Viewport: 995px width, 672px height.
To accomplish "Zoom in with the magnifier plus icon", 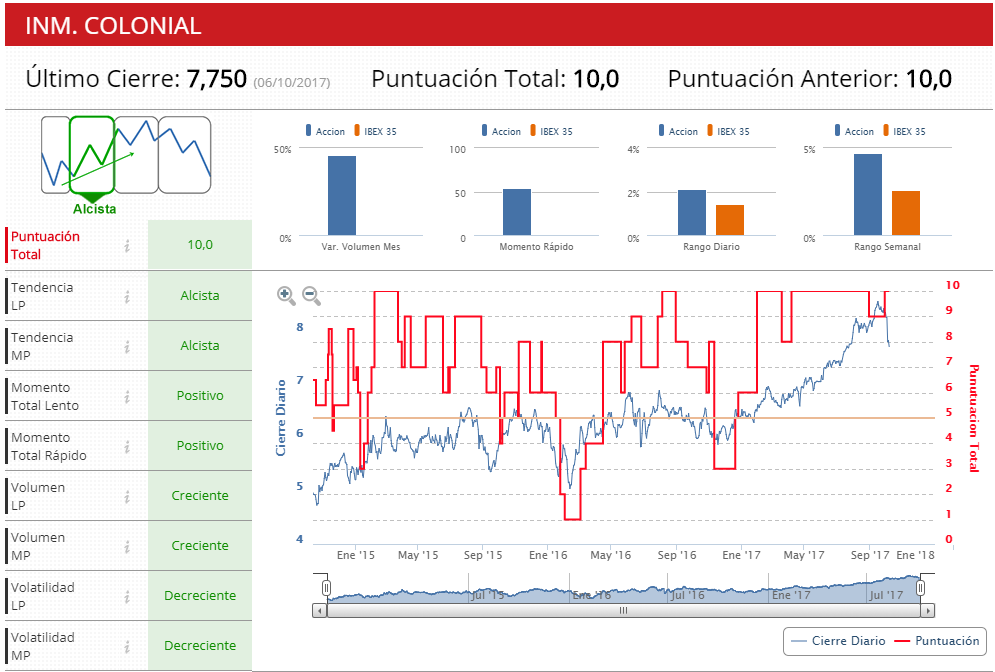I will (x=286, y=295).
